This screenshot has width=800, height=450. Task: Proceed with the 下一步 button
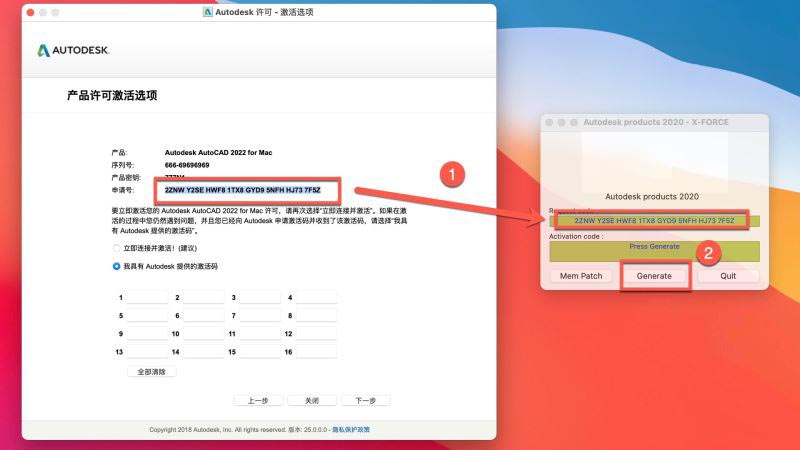pyautogui.click(x=366, y=401)
